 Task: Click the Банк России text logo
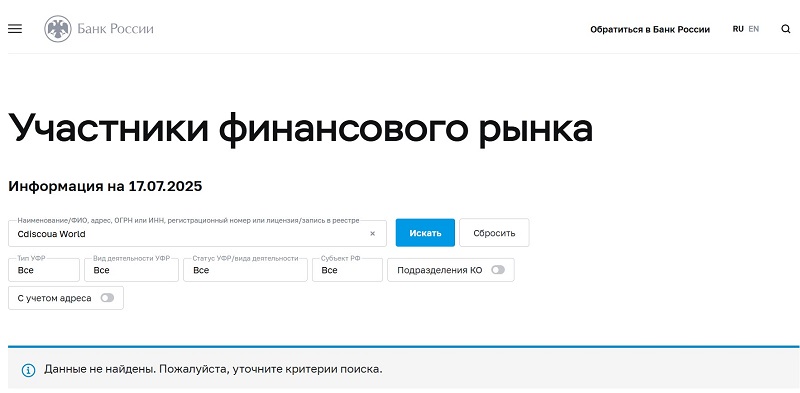coord(115,29)
